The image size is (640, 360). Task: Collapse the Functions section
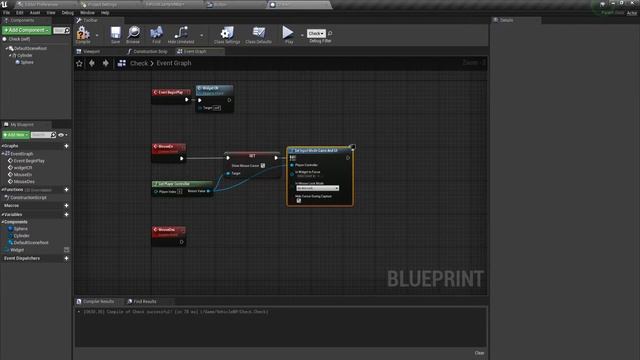pyautogui.click(x=2, y=190)
